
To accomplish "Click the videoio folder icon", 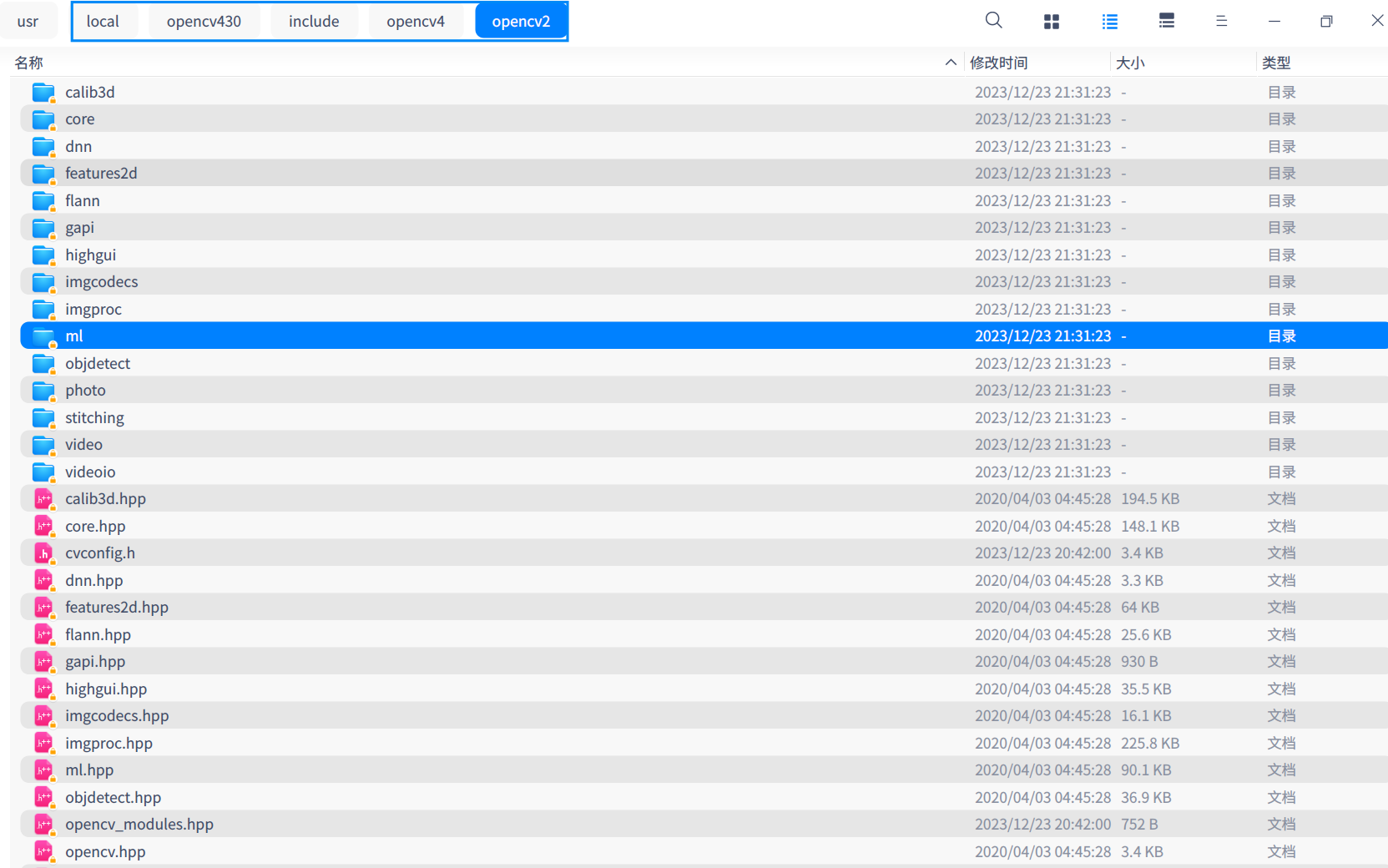I will click(43, 472).
